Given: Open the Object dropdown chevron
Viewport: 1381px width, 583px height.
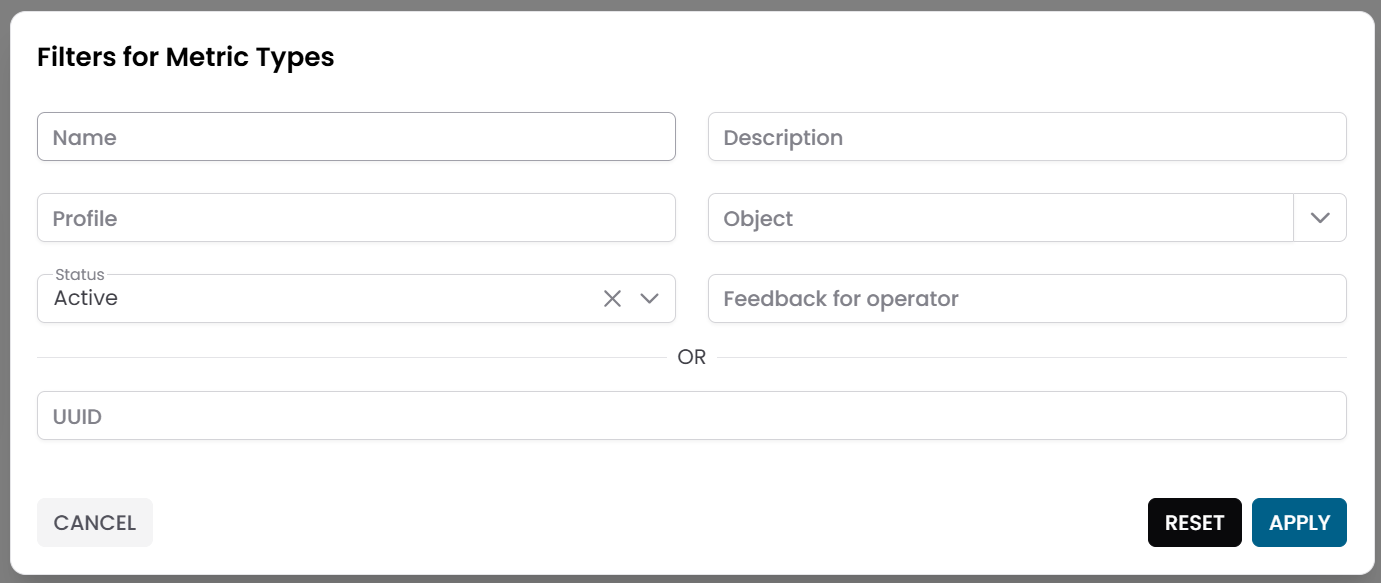Looking at the screenshot, I should (1320, 217).
